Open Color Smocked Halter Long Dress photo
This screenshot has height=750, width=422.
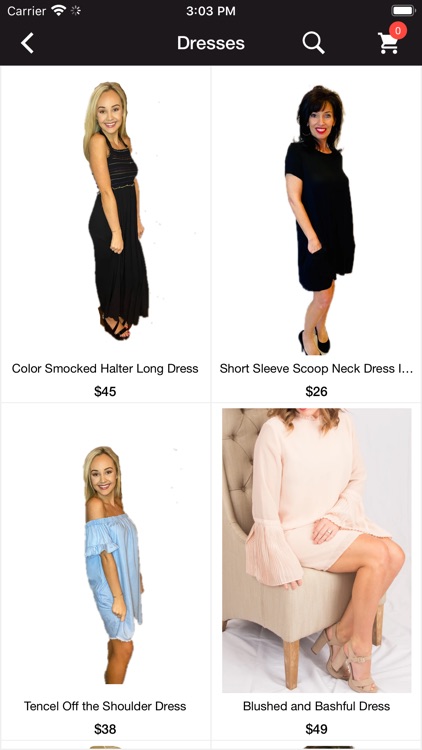(x=114, y=211)
